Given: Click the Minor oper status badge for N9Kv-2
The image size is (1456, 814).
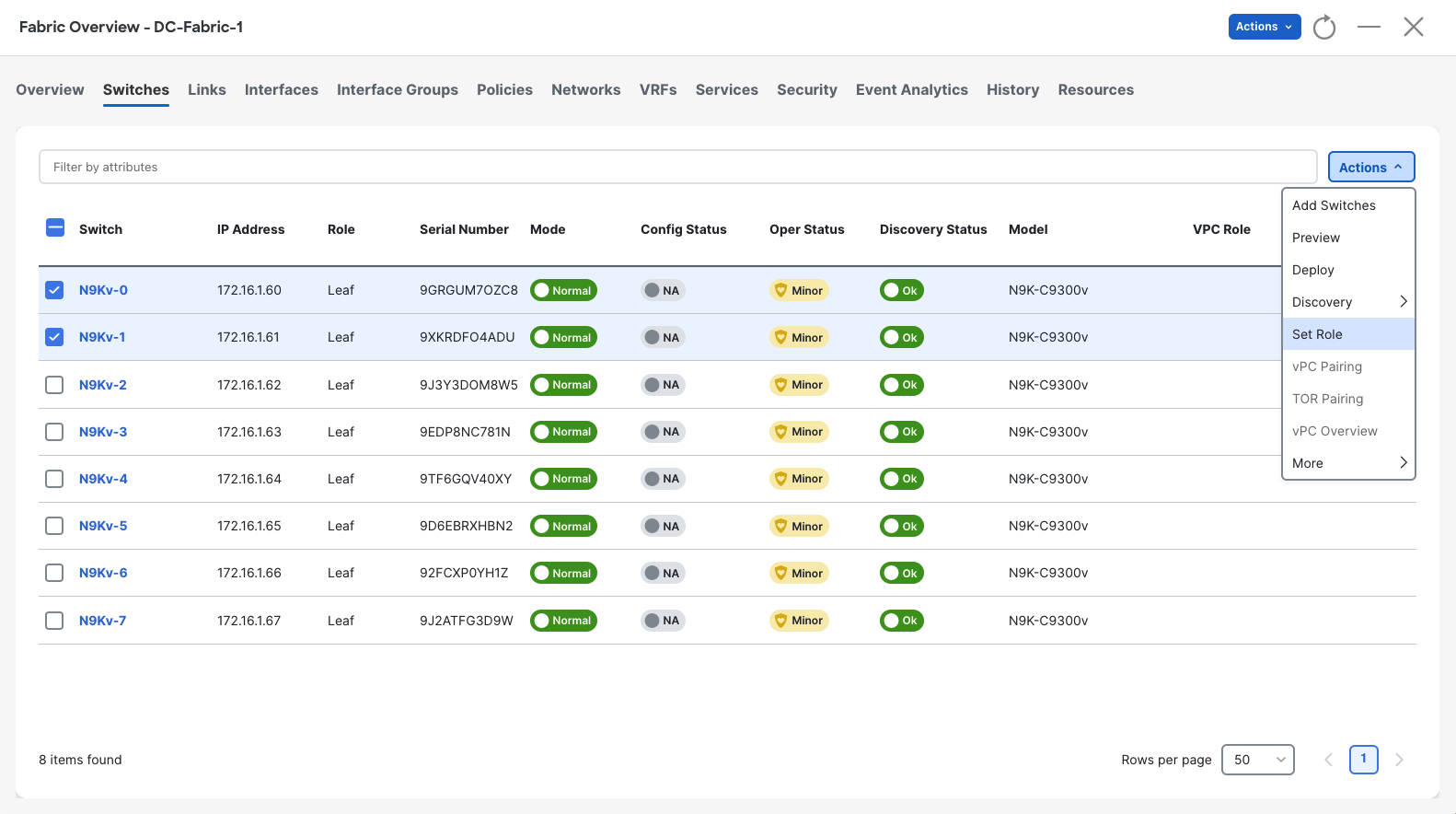Looking at the screenshot, I should pos(799,385).
